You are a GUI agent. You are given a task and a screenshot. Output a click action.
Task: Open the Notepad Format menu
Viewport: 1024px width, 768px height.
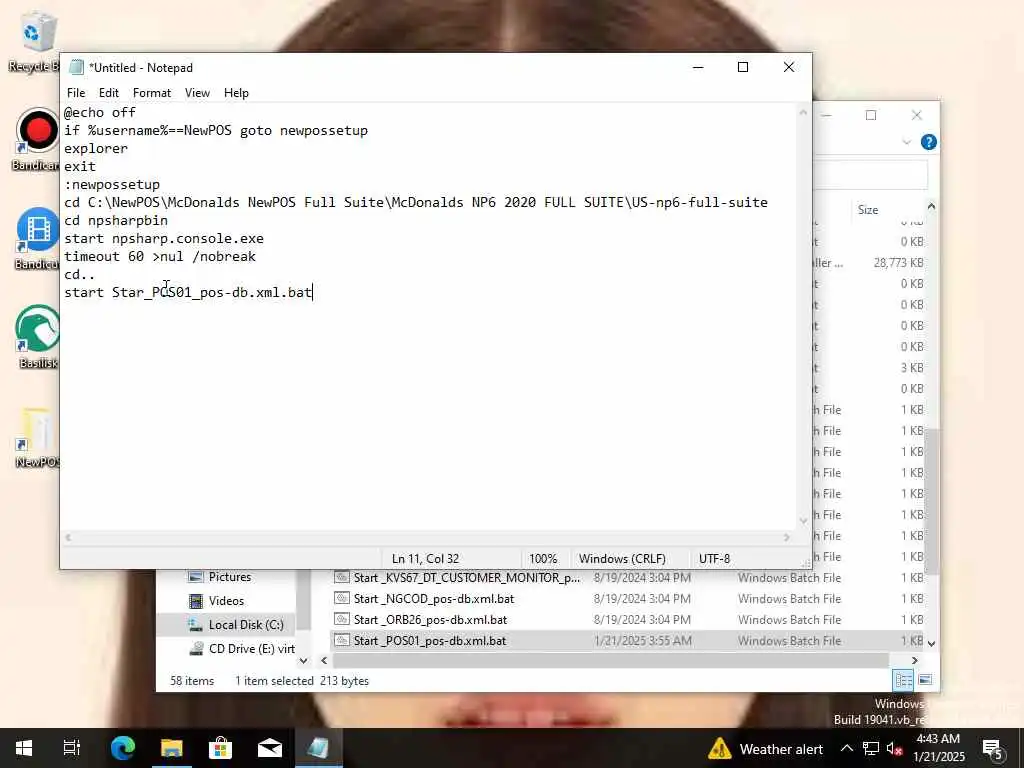(152, 93)
